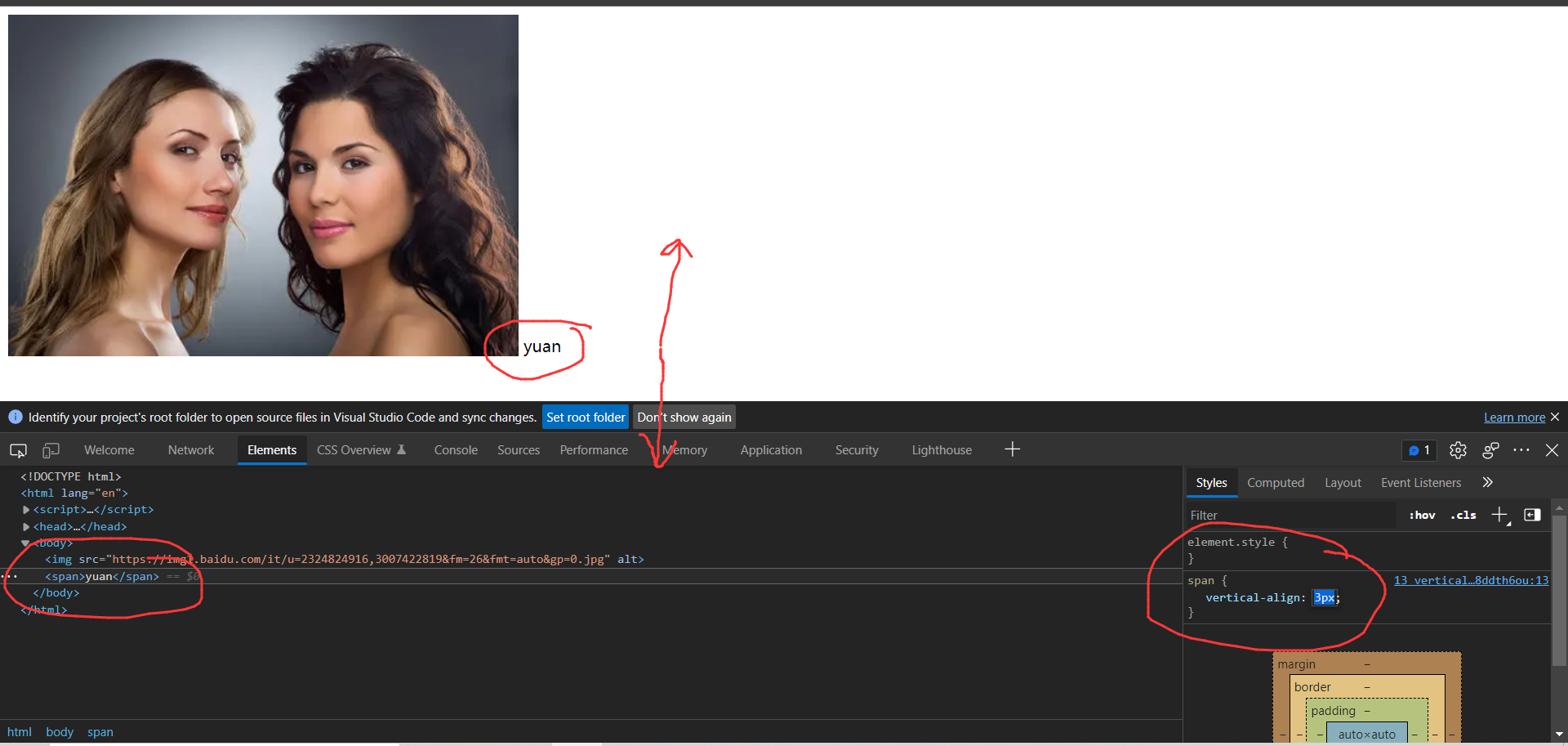1568x746 pixels.
Task: Activate the inspect element picker tool
Action: point(18,450)
